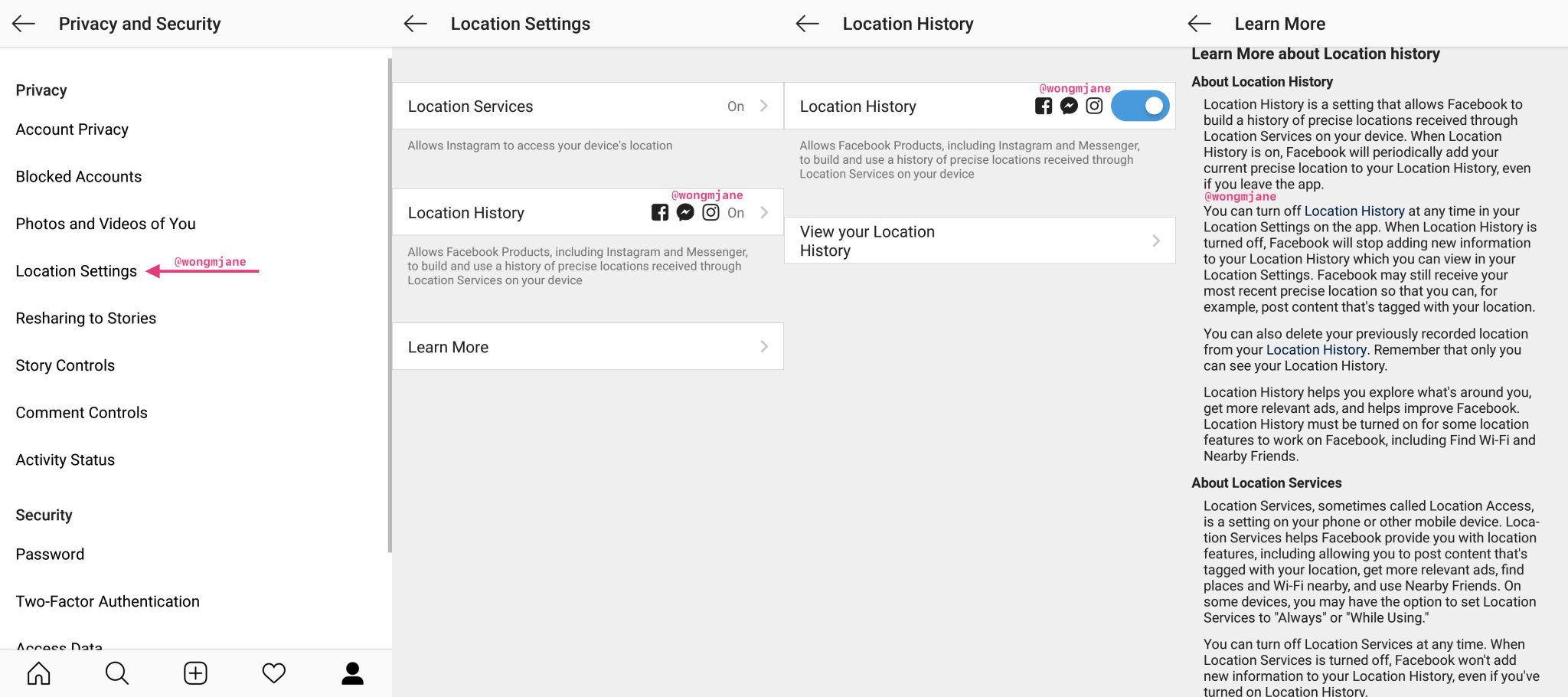This screenshot has width=1568, height=697.
Task: Click the privacy list vertical scrollbar
Action: click(390, 306)
